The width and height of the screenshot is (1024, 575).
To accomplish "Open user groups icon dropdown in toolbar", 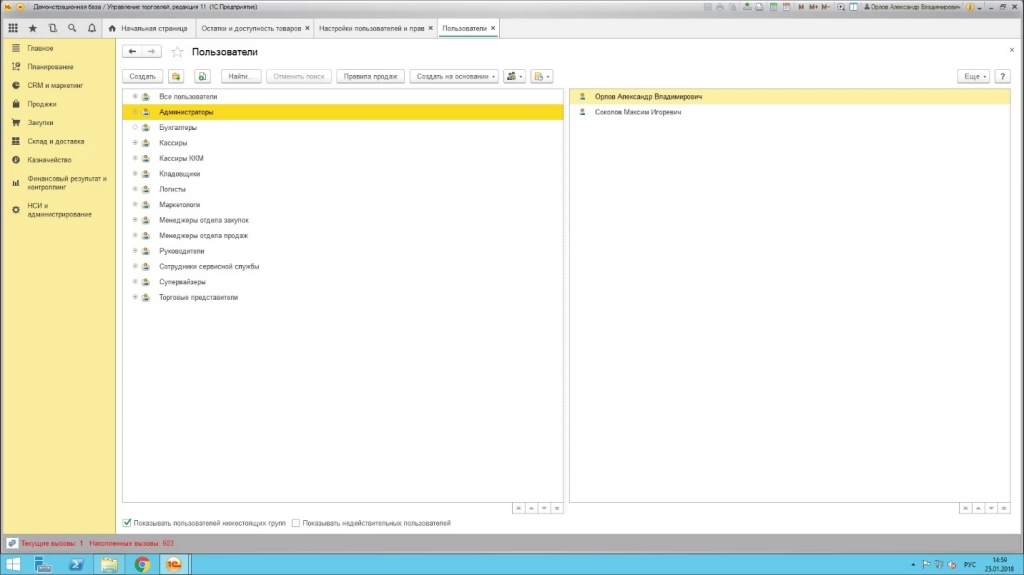I will point(515,76).
